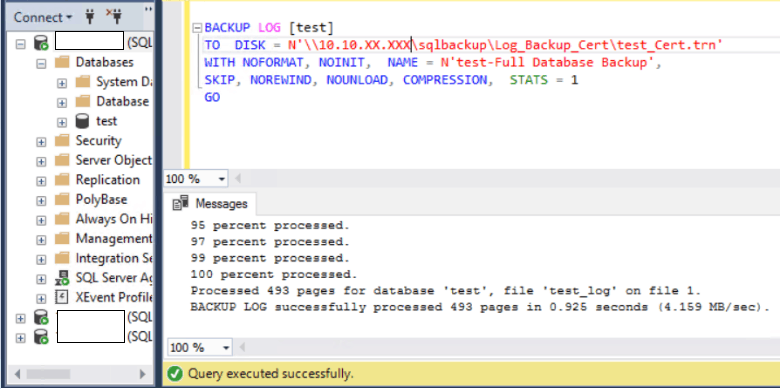Click the 'Query executed successfully.' status text
Screen dimensions: 782x389
coord(270,374)
